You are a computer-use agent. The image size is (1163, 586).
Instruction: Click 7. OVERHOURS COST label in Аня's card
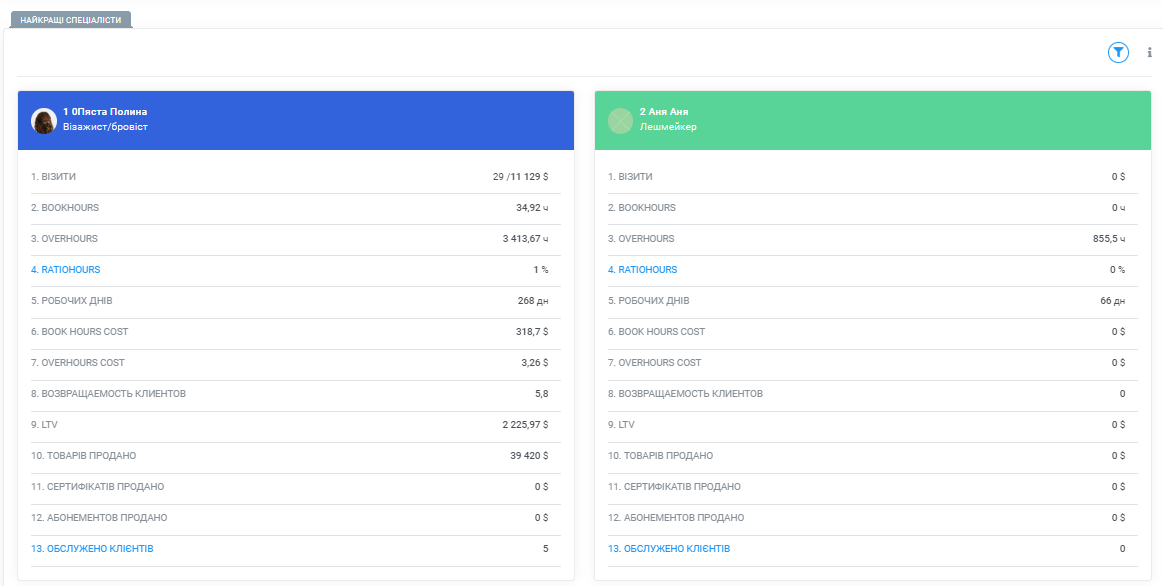[x=654, y=363]
